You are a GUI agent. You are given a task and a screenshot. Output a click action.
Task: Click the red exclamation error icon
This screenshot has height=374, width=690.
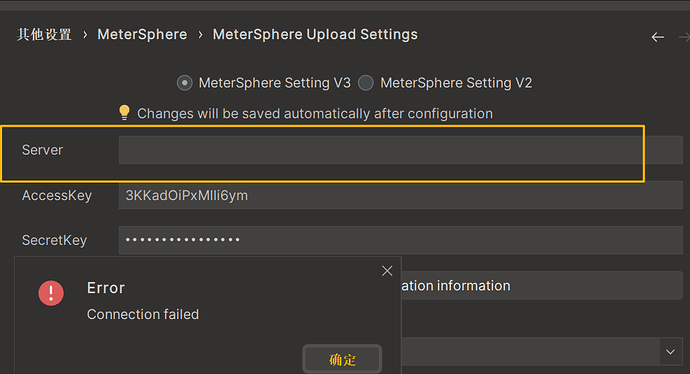pos(51,293)
